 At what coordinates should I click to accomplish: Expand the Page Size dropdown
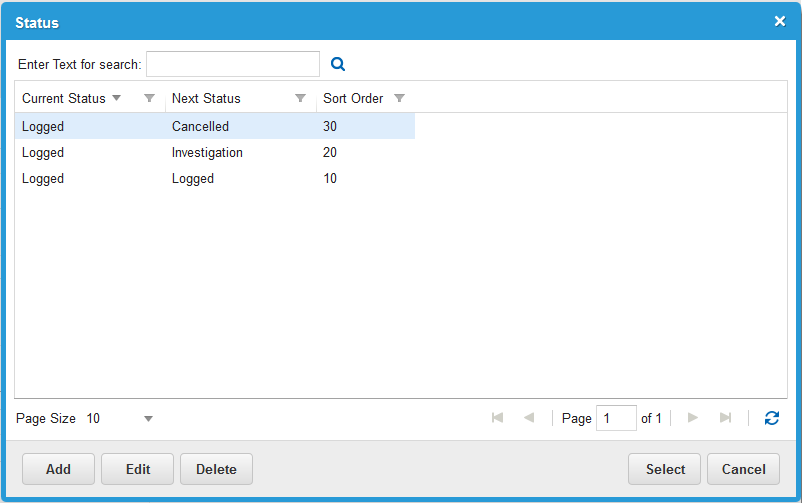[148, 419]
